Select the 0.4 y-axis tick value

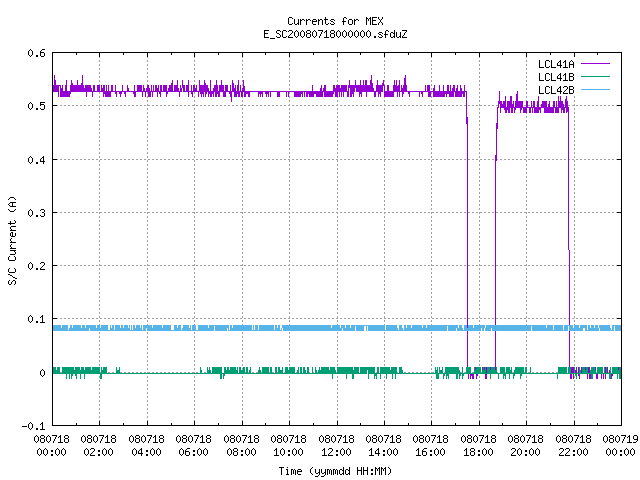36,160
